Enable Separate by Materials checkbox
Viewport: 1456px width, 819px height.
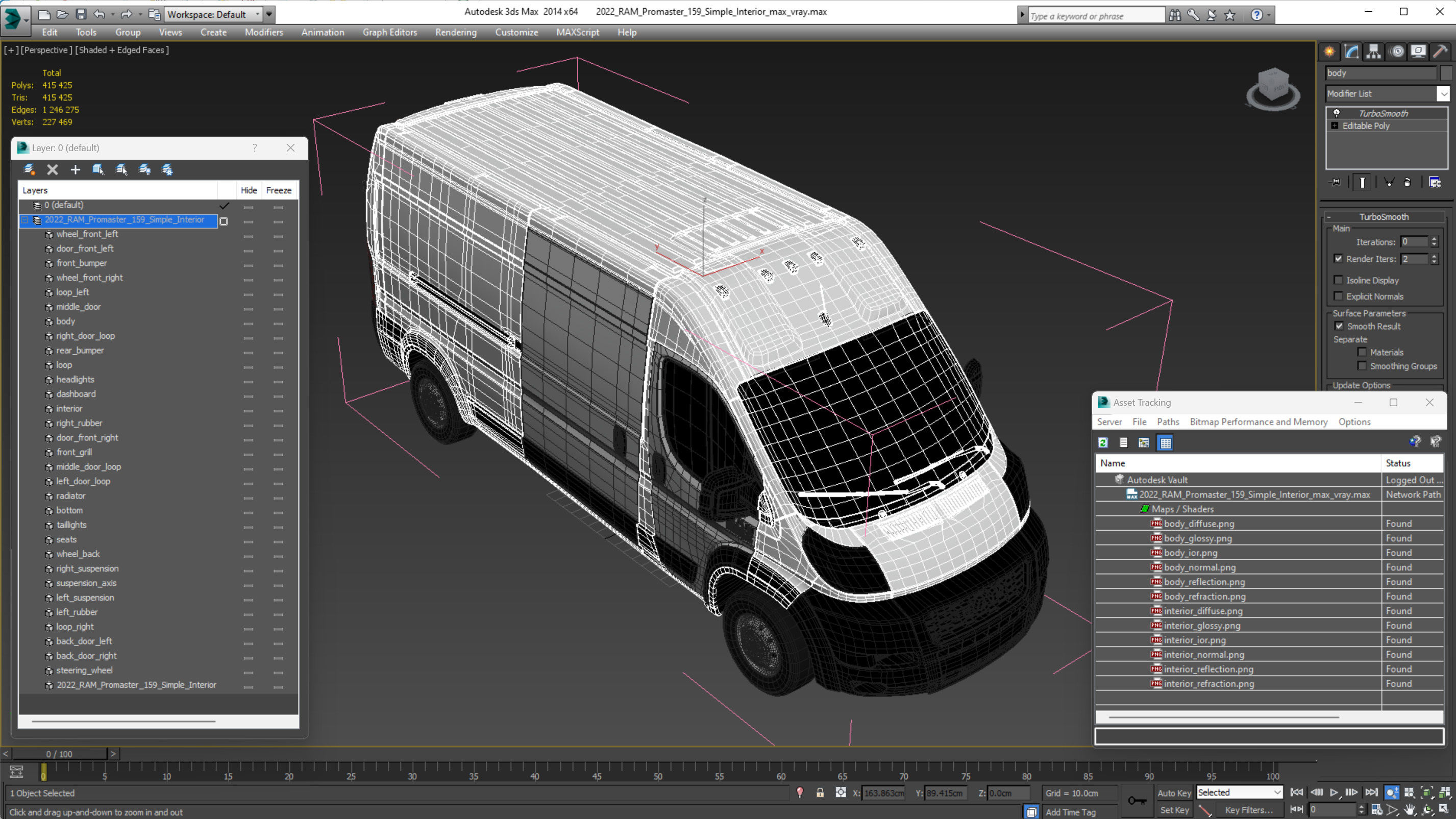pyautogui.click(x=1362, y=352)
